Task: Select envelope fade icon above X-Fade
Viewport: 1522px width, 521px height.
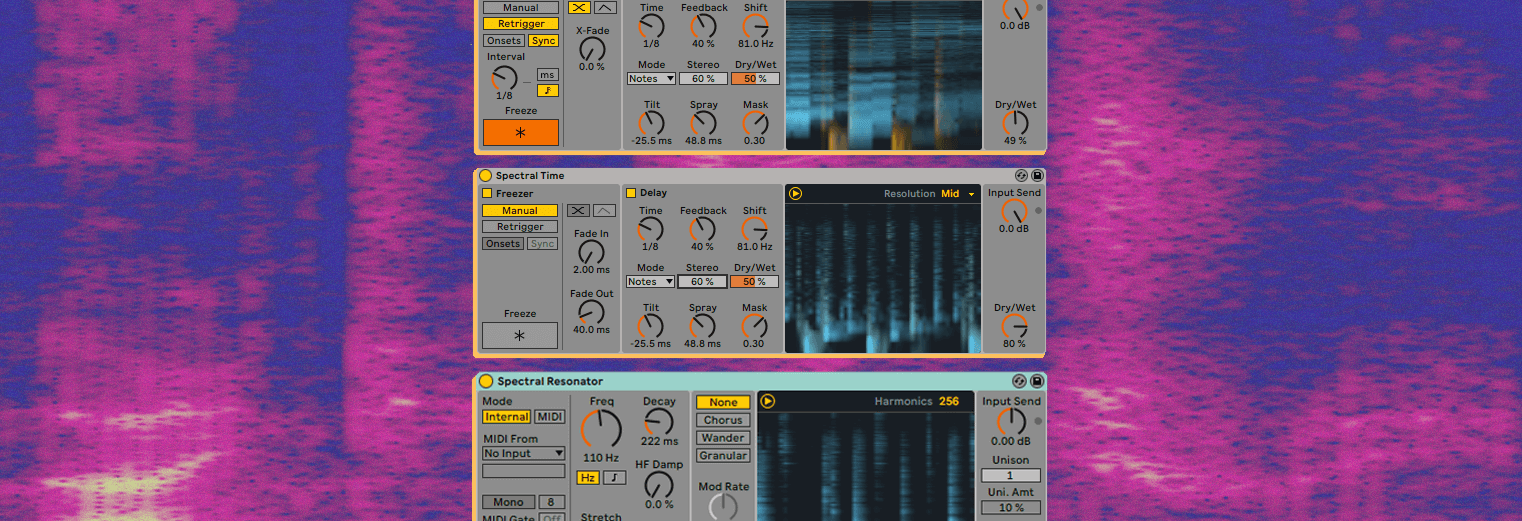Action: point(605,7)
